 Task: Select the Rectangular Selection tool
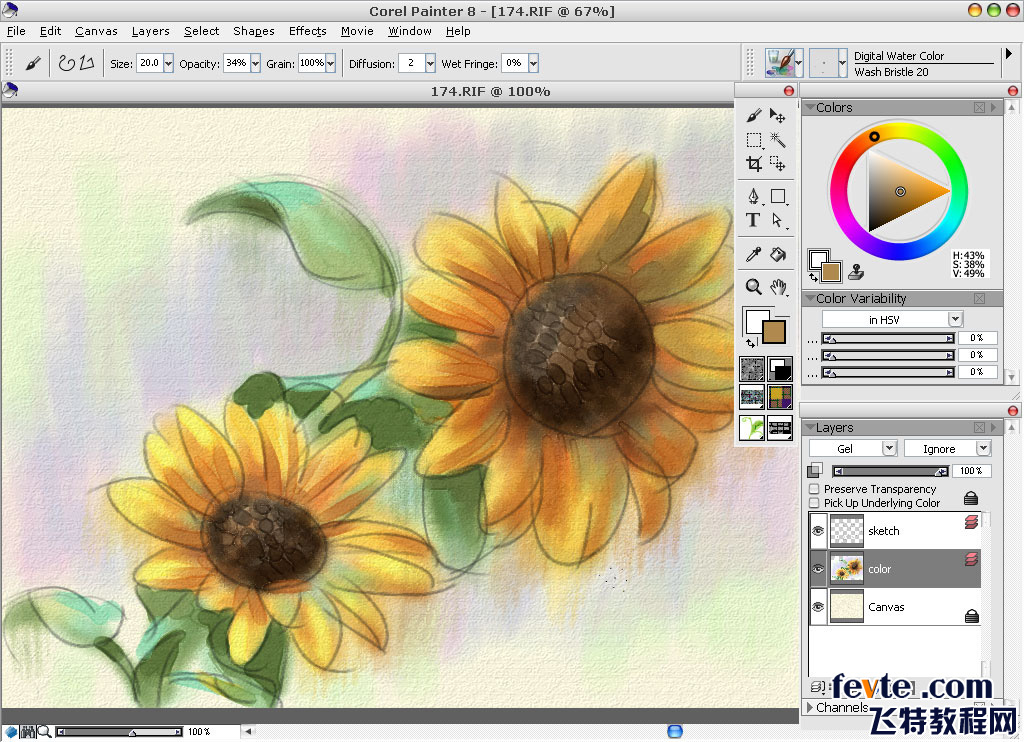click(754, 140)
